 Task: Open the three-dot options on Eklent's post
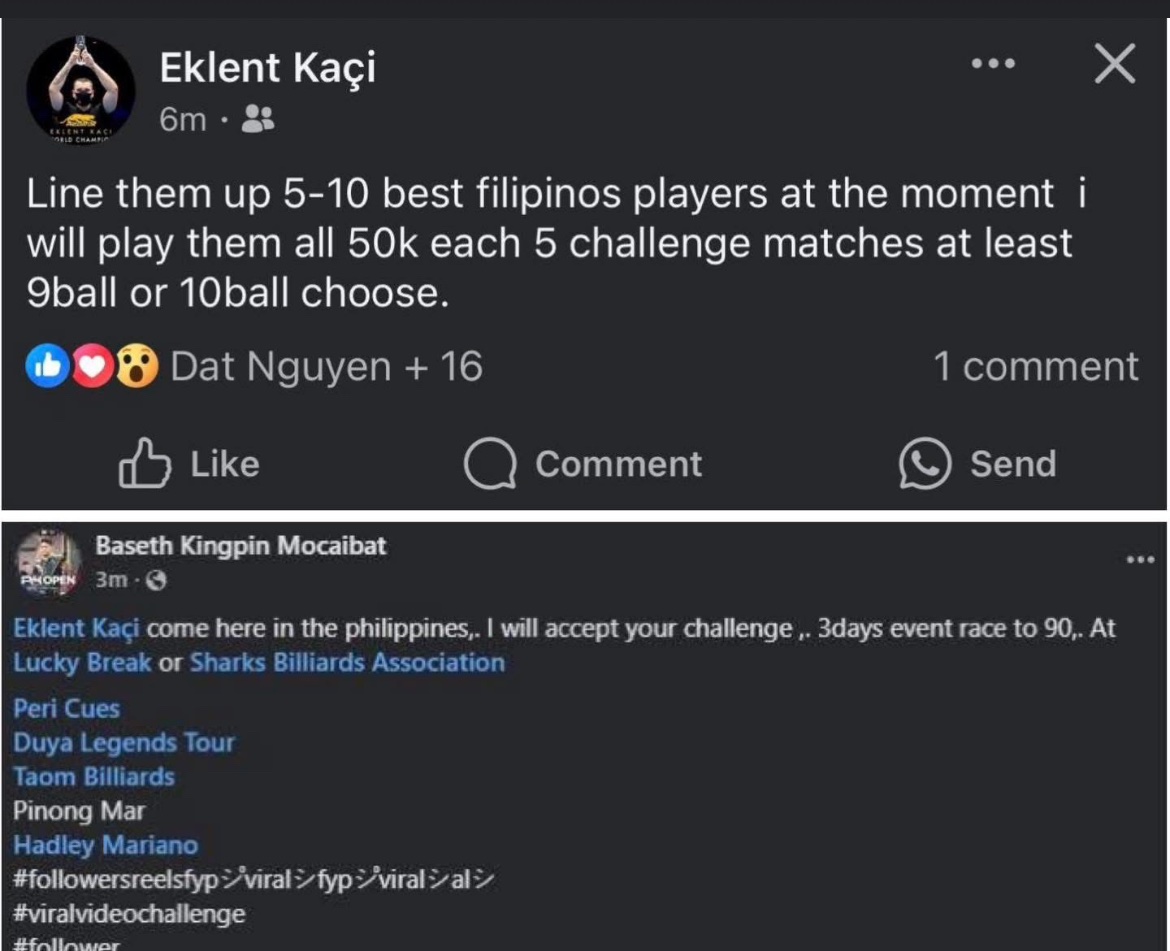[x=993, y=64]
